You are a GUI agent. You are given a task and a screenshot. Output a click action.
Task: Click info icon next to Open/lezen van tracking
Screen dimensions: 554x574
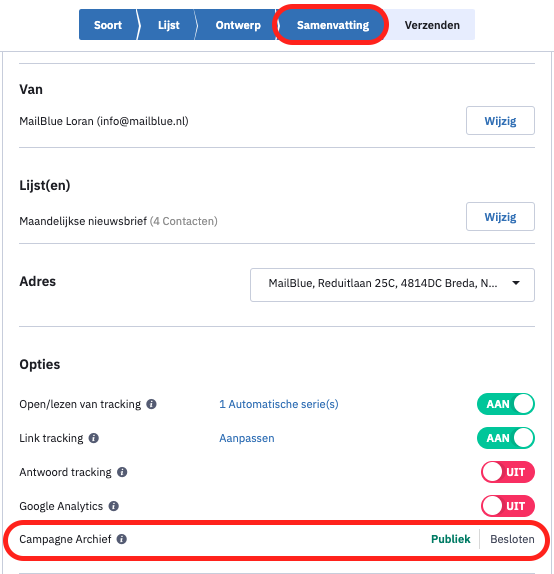[151, 404]
